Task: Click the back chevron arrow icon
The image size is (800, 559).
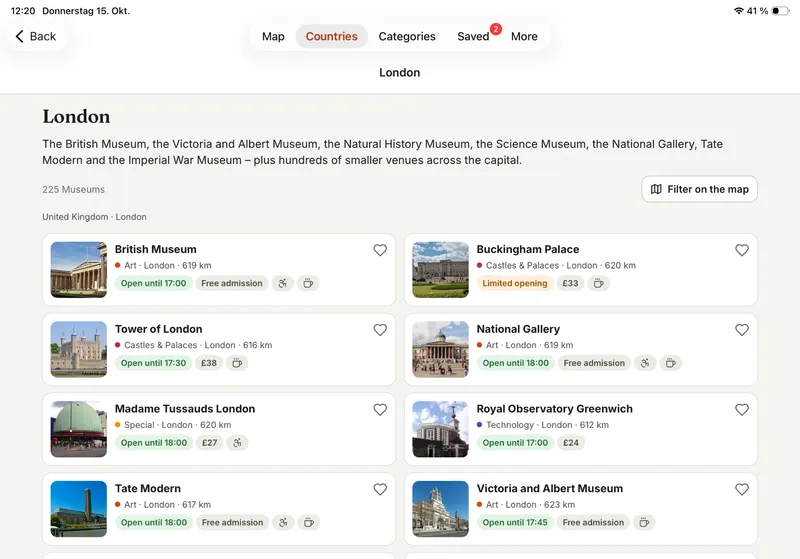Action: click(19, 36)
